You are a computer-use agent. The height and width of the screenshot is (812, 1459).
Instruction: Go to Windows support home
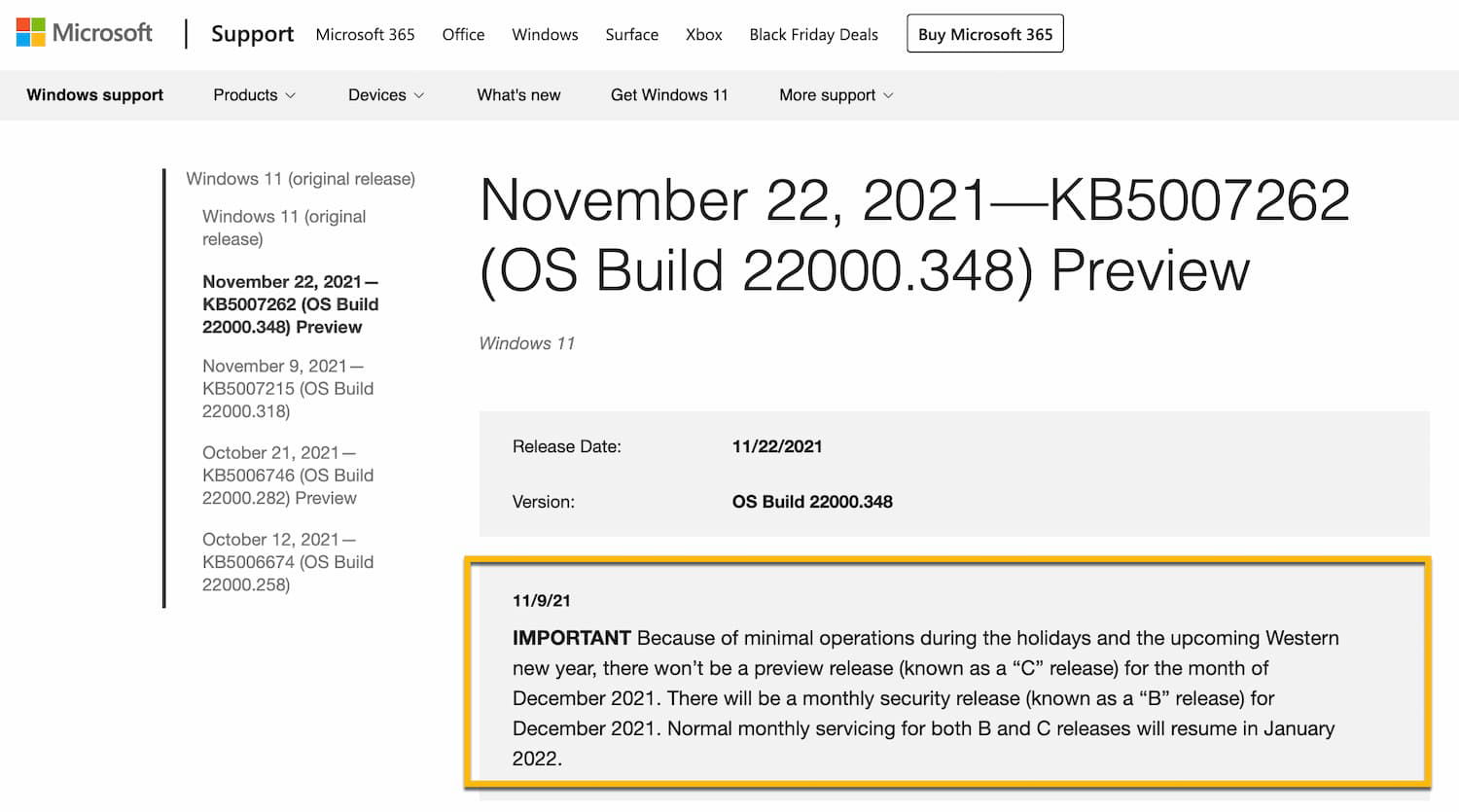point(94,95)
